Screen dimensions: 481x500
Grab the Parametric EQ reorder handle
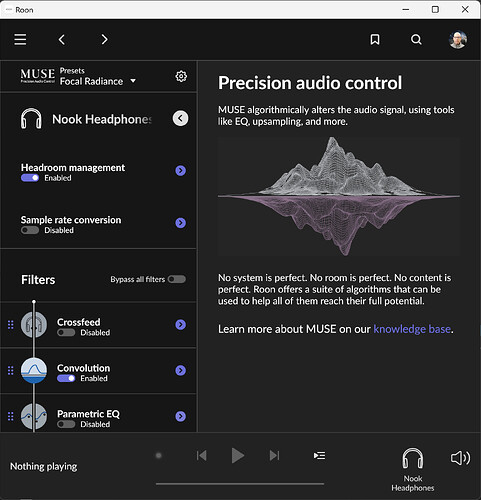point(11,416)
